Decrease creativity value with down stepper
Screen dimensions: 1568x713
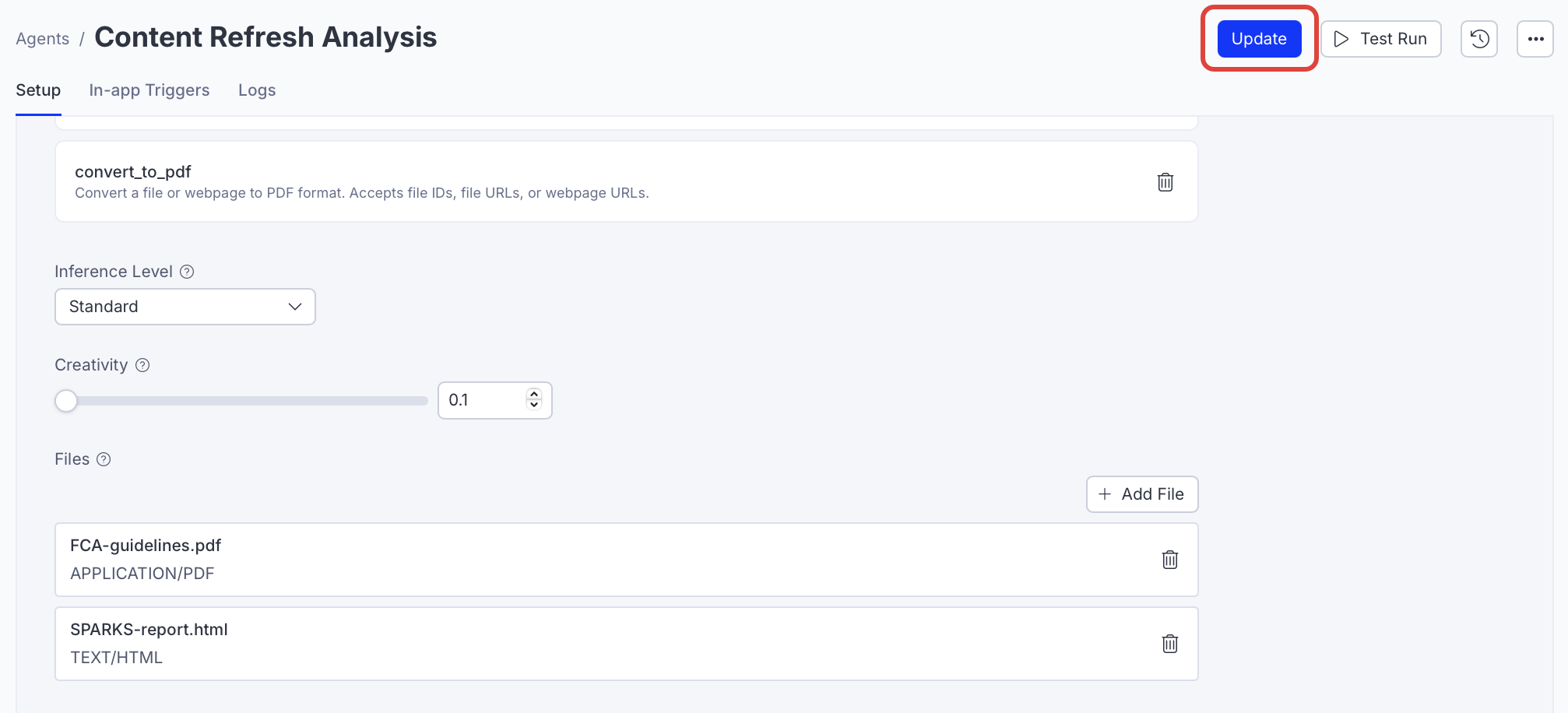coord(534,405)
